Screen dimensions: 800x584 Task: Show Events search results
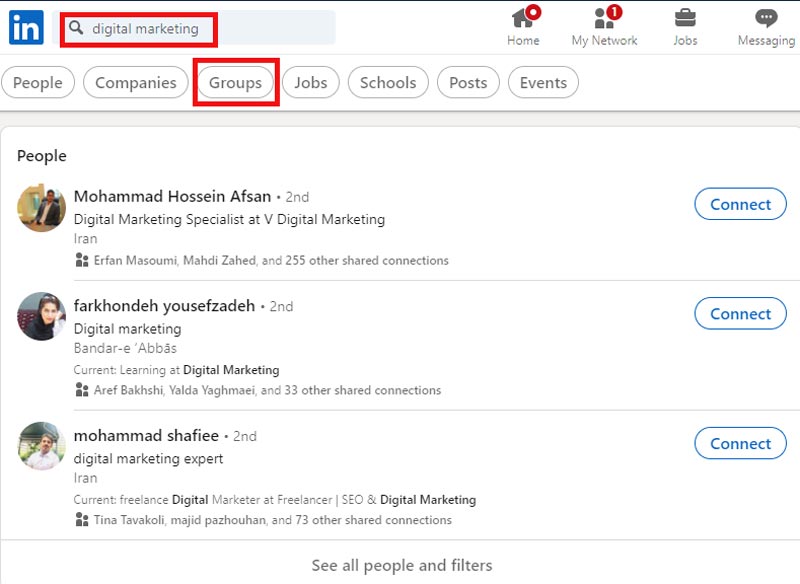point(543,83)
